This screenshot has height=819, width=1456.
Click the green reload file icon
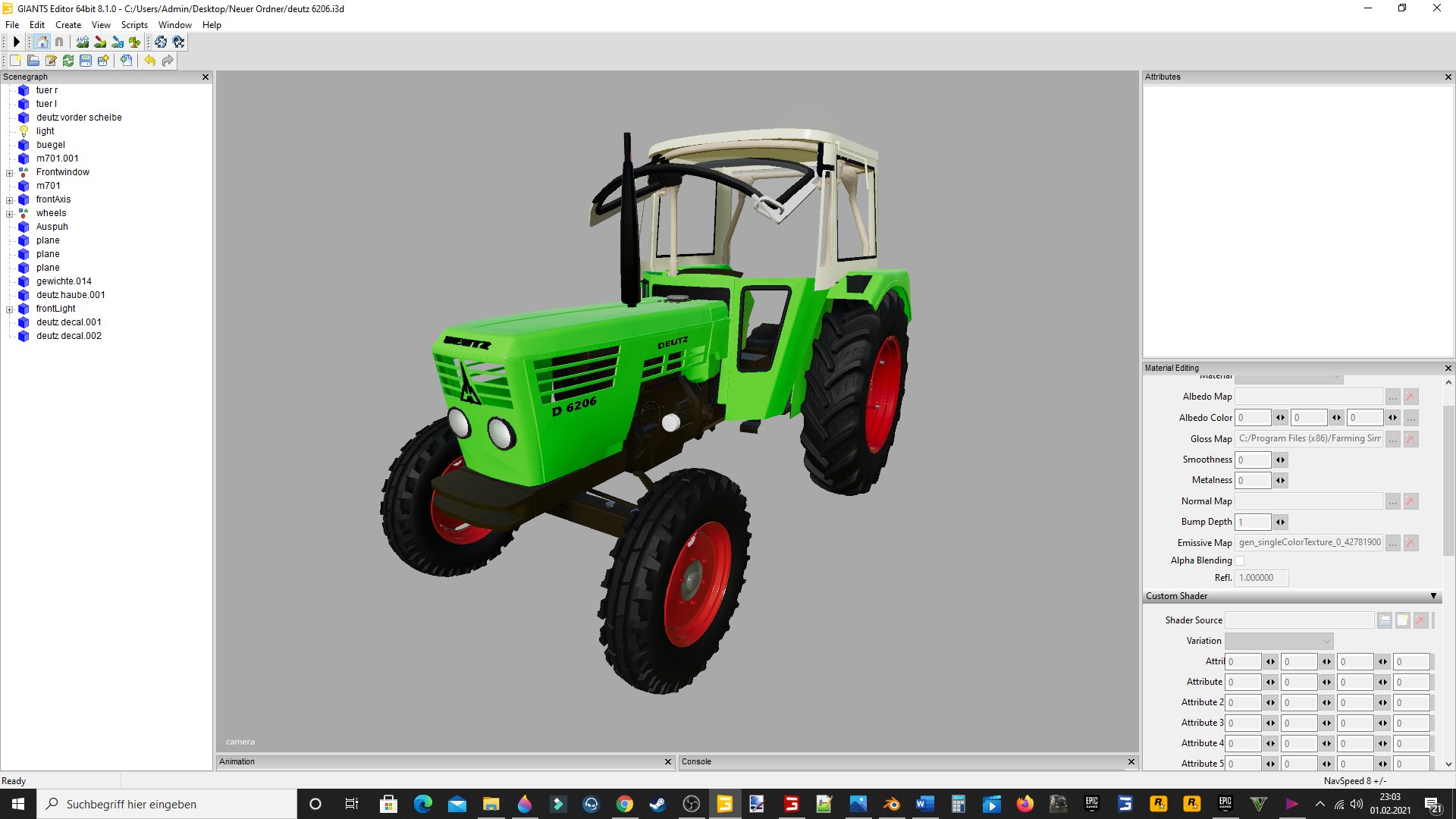point(68,61)
